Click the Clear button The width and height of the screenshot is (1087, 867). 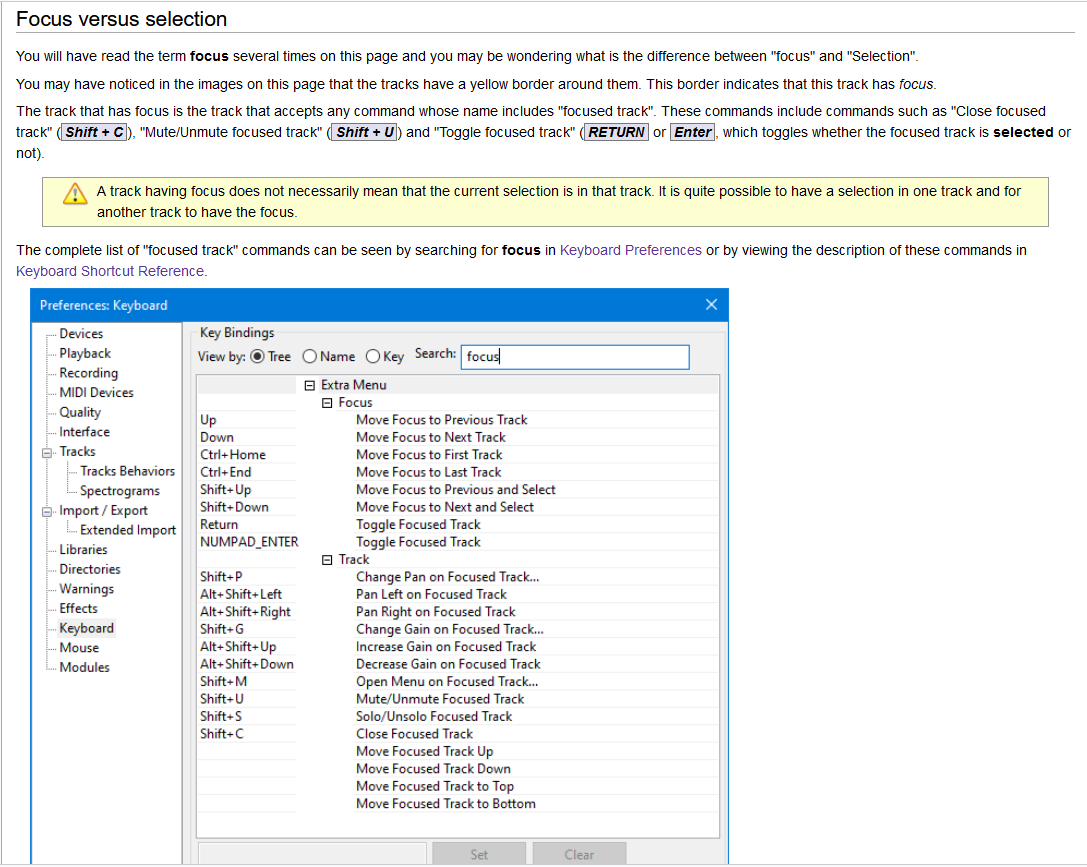[579, 853]
